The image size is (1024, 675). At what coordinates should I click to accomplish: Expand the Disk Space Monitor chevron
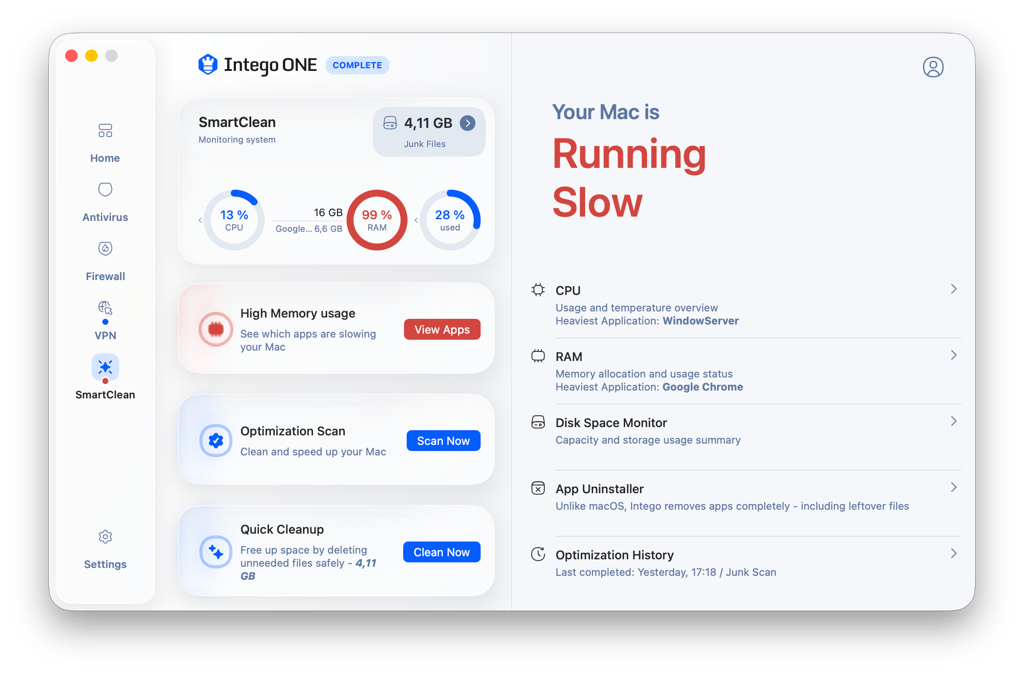953,421
